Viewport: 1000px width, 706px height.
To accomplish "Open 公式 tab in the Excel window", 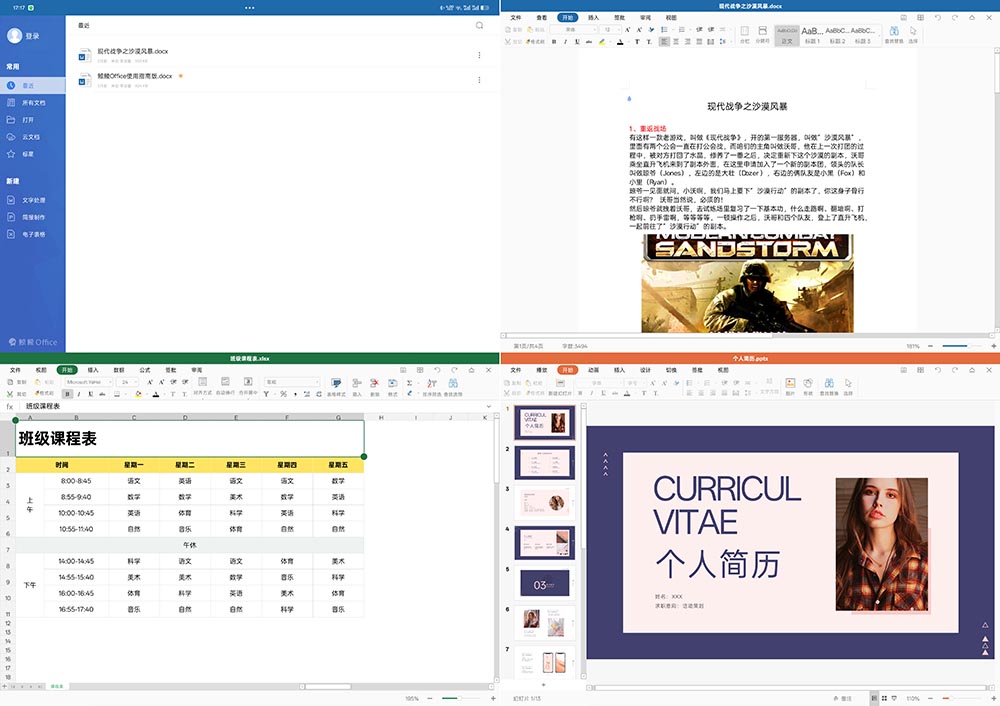I will coord(145,370).
